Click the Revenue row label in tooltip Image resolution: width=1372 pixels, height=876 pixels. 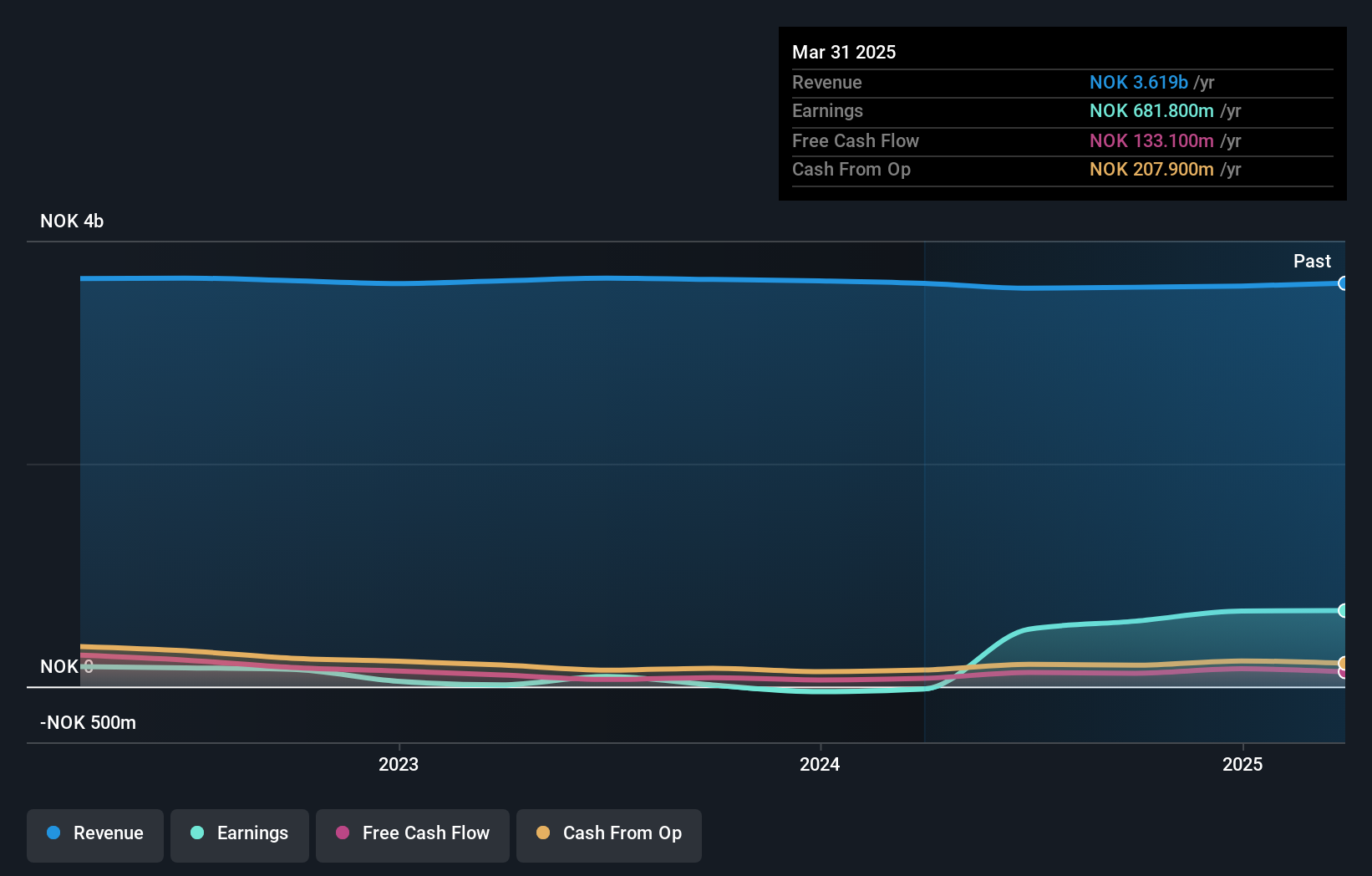827,82
